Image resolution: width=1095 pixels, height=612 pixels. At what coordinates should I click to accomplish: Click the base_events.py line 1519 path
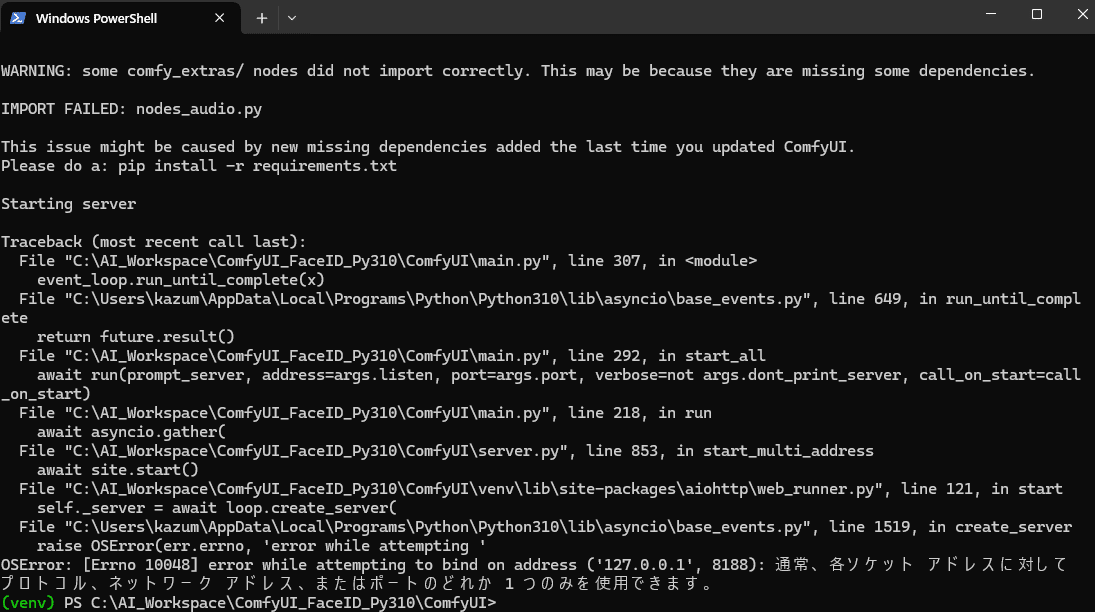click(400, 526)
